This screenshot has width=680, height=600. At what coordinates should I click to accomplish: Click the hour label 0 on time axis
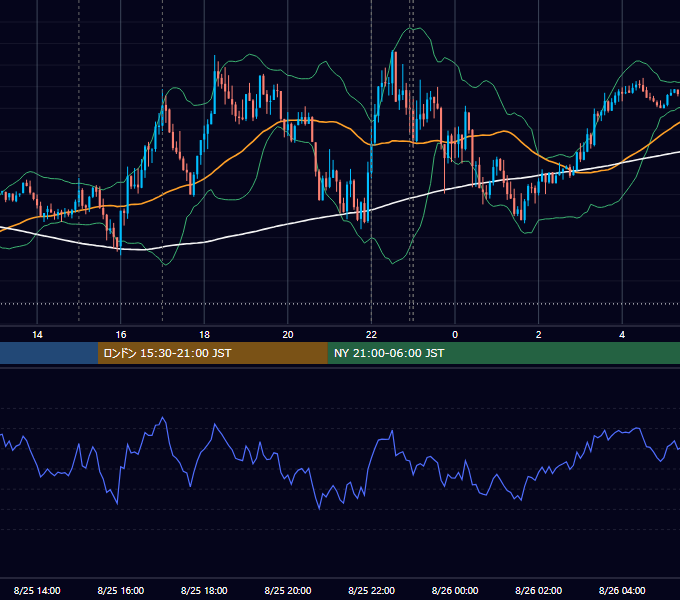[455, 335]
